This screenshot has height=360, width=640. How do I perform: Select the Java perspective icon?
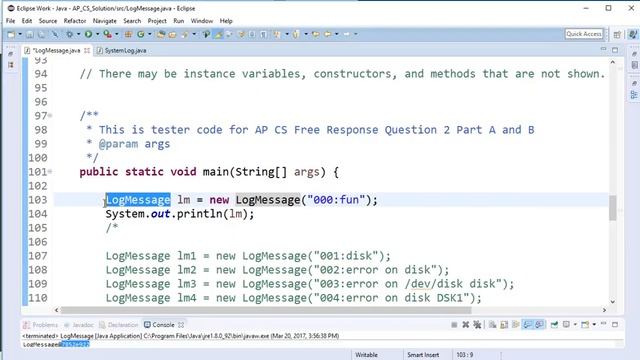pyautogui.click(x=633, y=34)
